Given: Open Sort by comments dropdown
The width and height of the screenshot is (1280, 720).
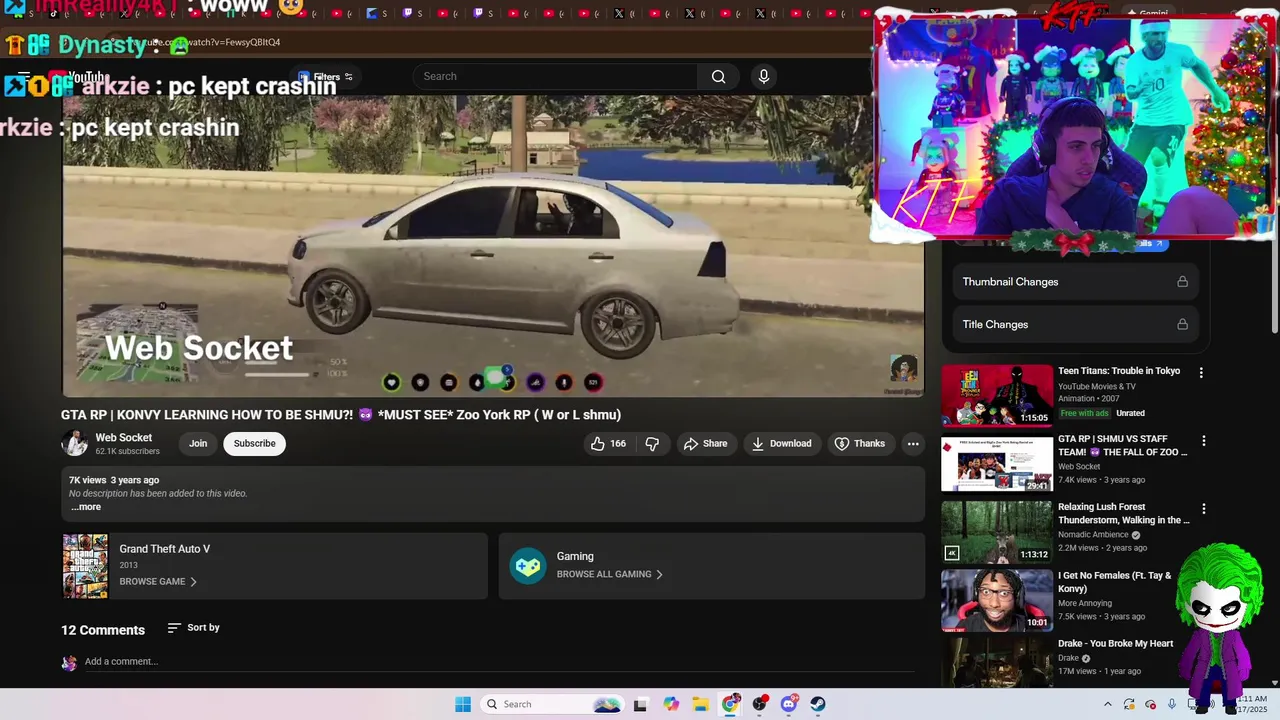Looking at the screenshot, I should [x=193, y=628].
